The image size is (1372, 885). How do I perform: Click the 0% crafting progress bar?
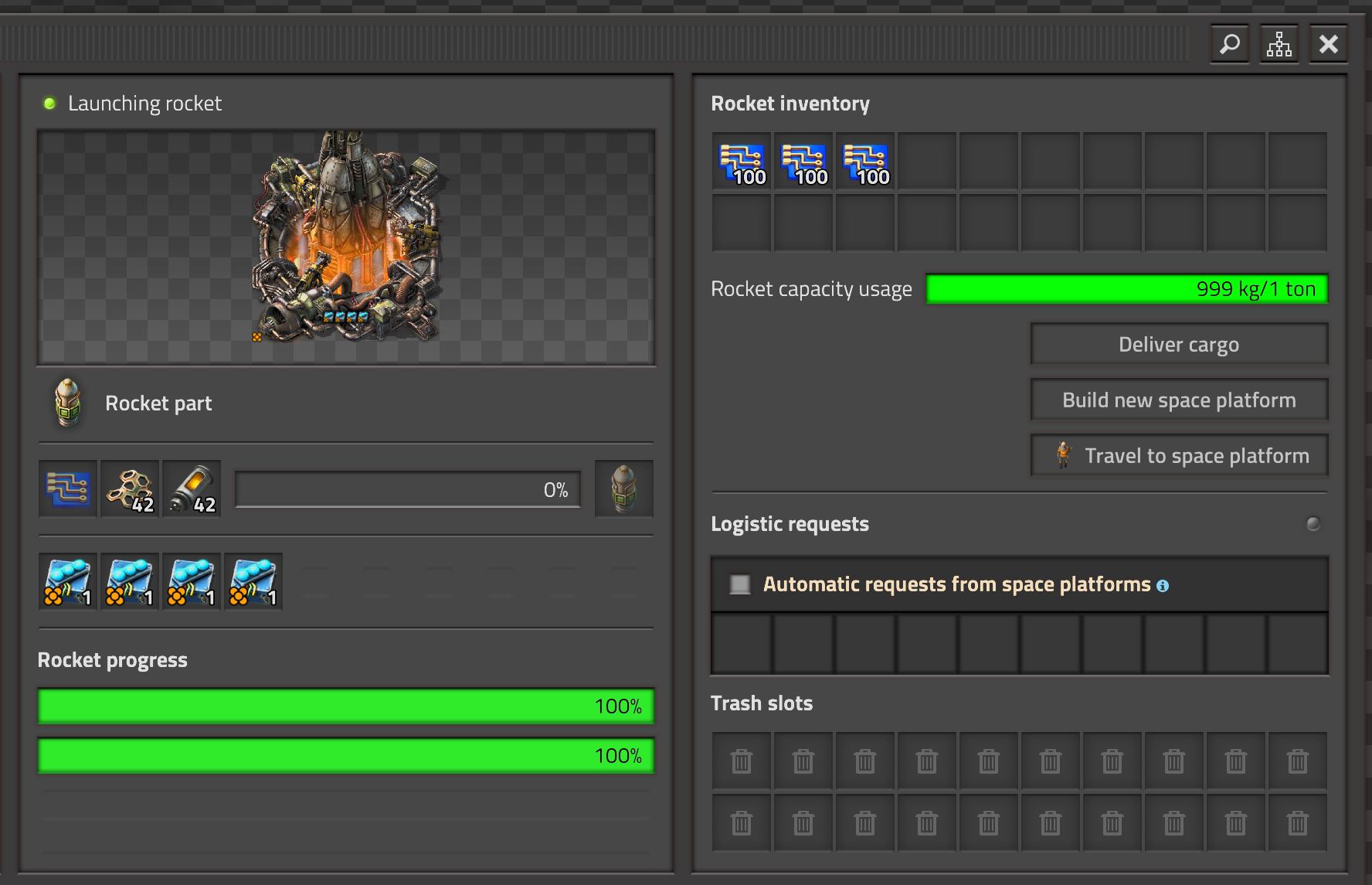408,490
